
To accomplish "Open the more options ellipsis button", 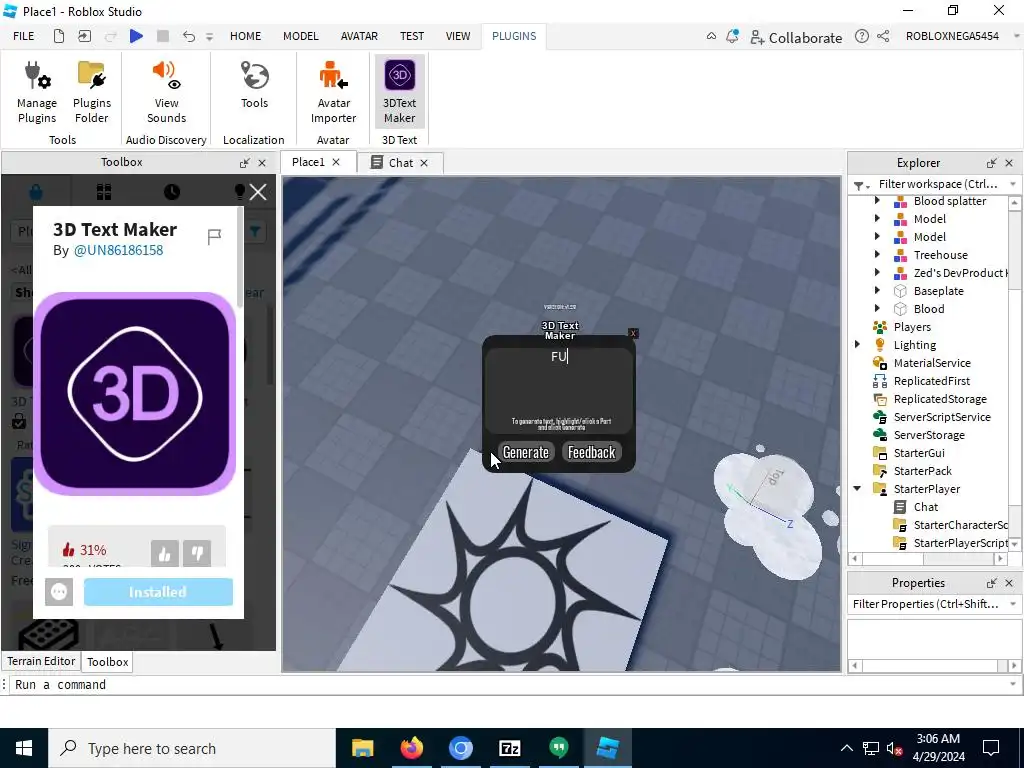I will (x=59, y=592).
